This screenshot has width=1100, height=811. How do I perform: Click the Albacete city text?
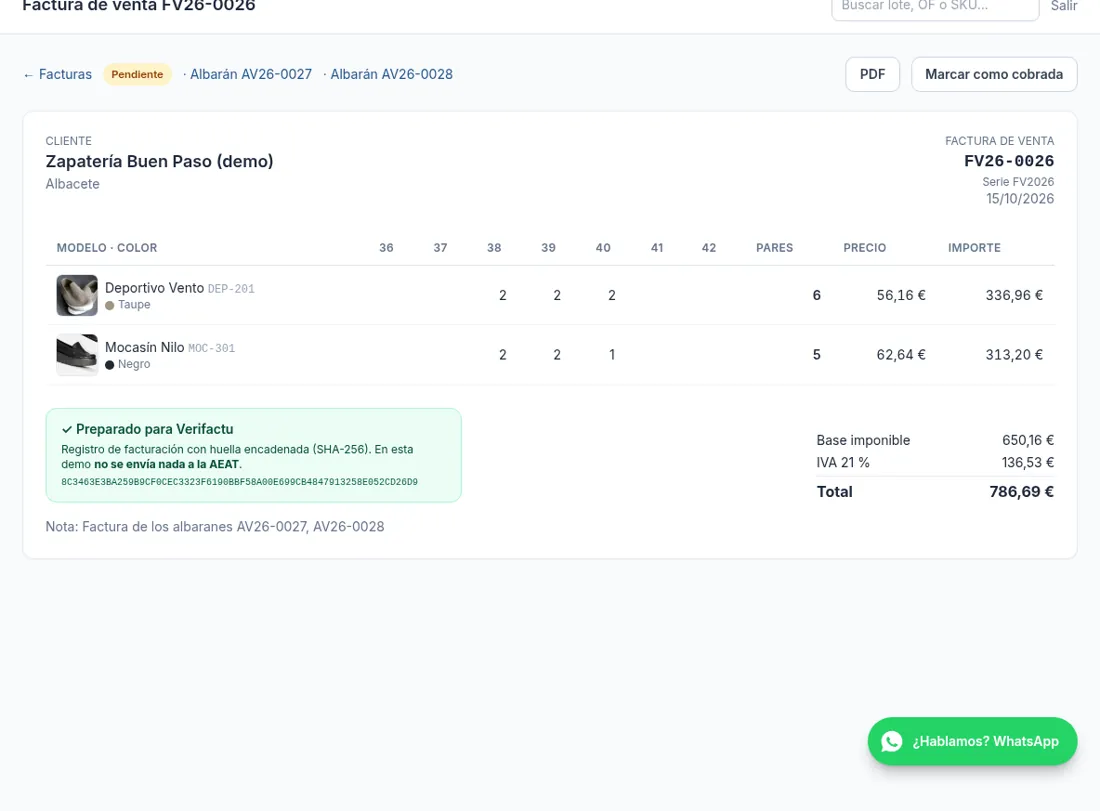[x=72, y=184]
